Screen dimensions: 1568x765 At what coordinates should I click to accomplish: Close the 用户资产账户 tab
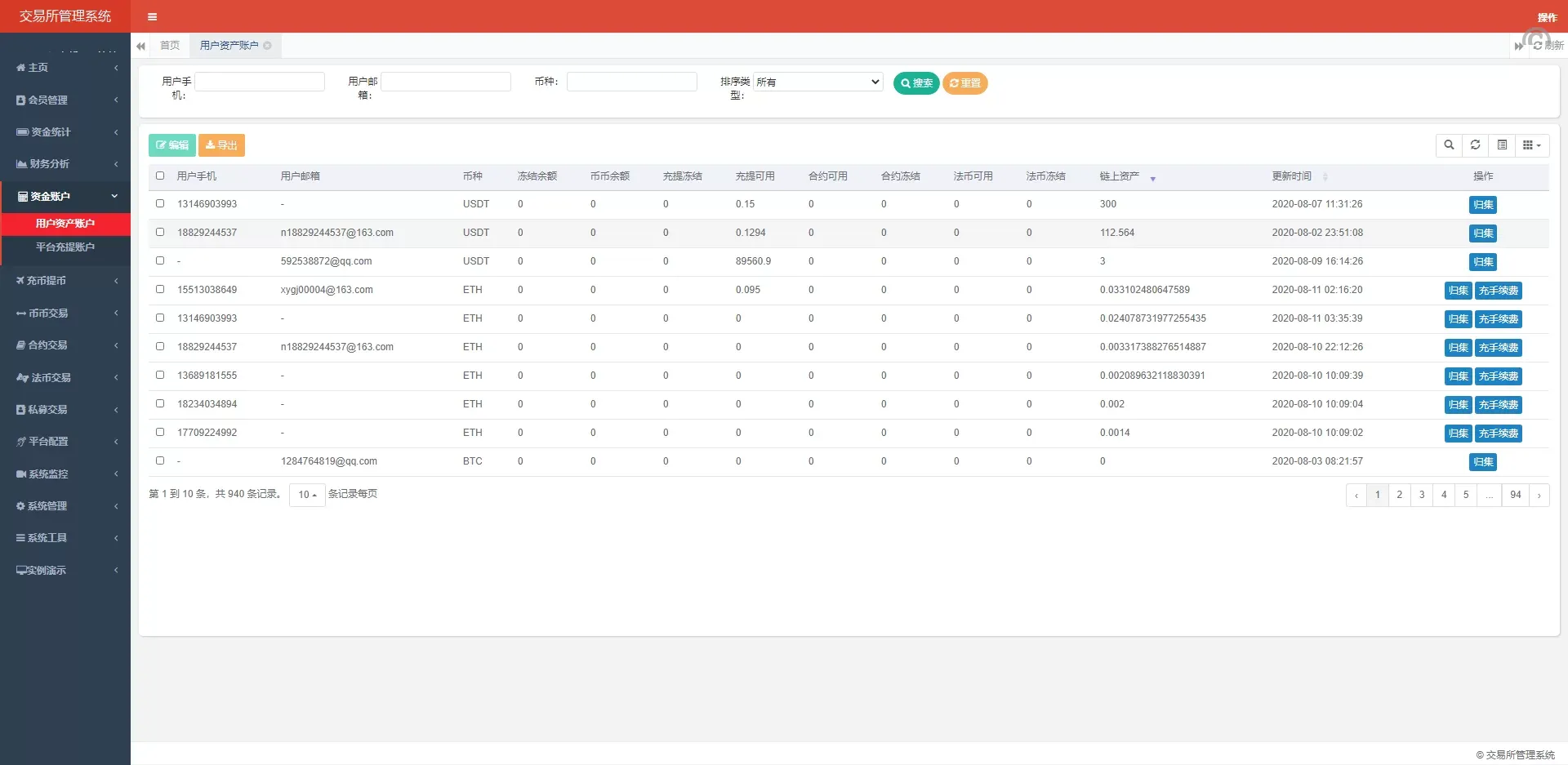268,46
